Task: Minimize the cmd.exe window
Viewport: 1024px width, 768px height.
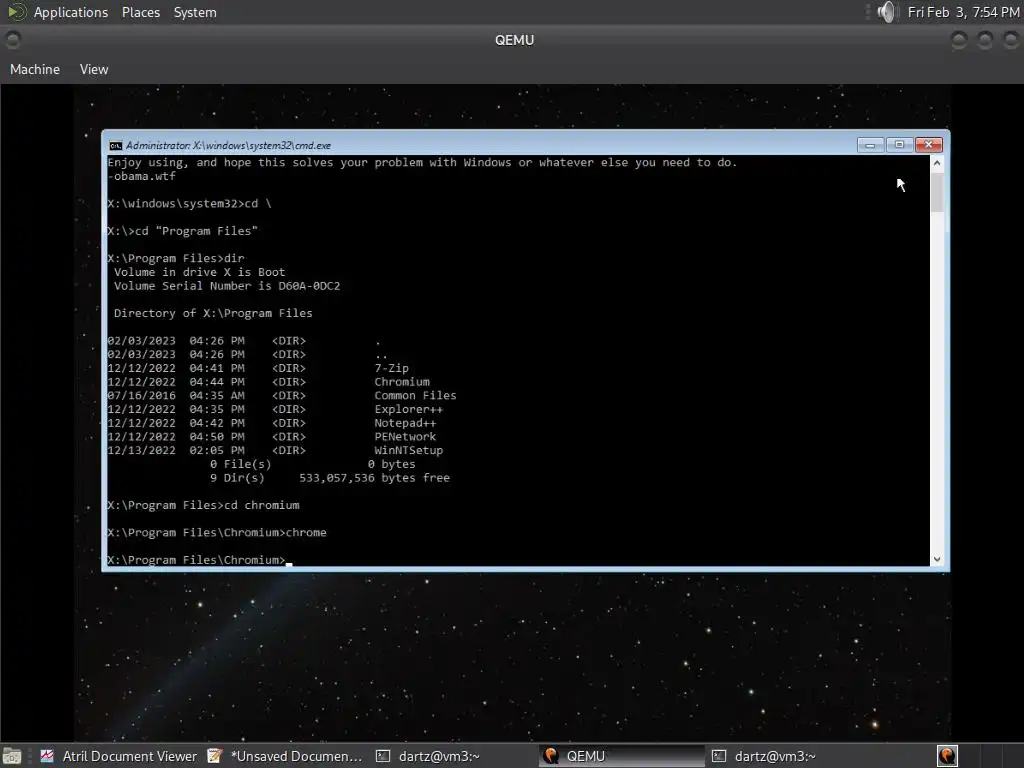Action: tap(871, 145)
